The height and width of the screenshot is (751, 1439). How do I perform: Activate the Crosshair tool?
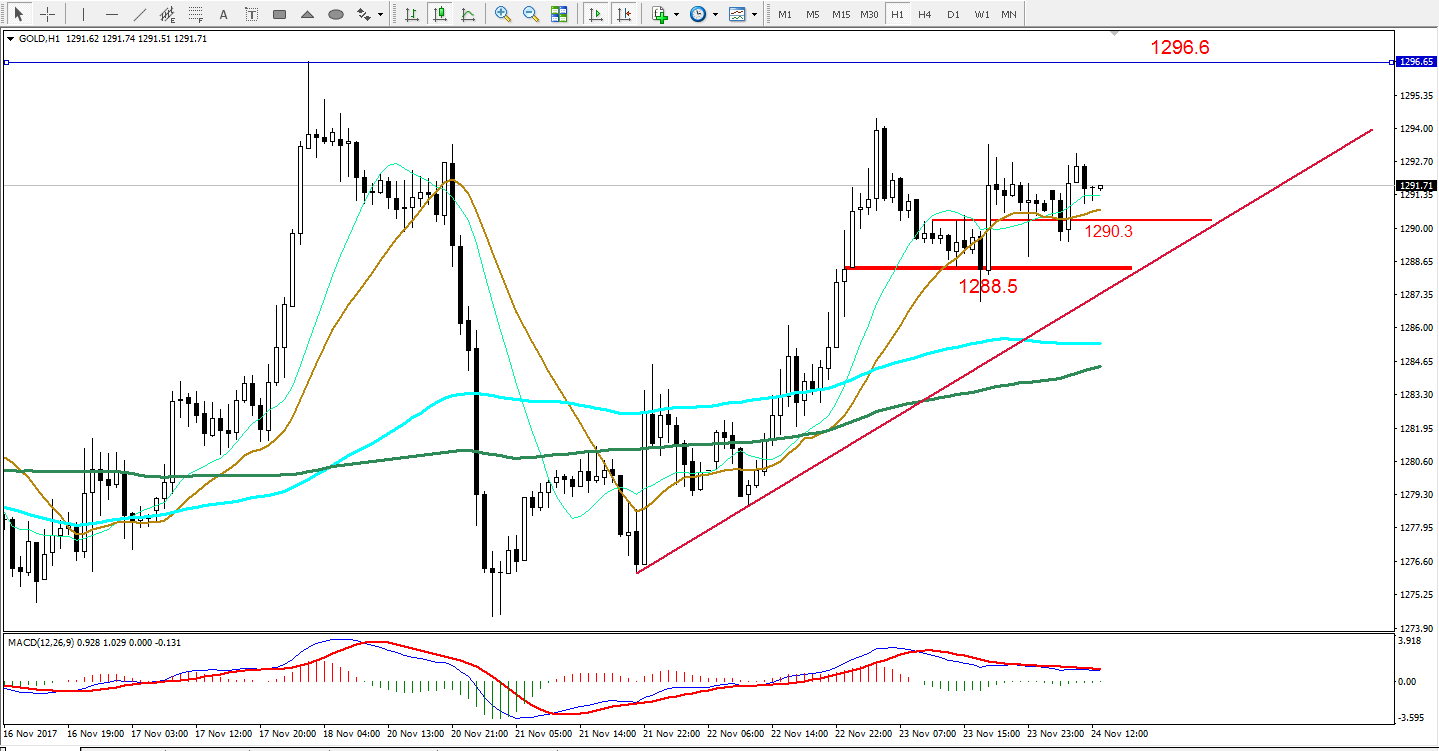point(47,15)
